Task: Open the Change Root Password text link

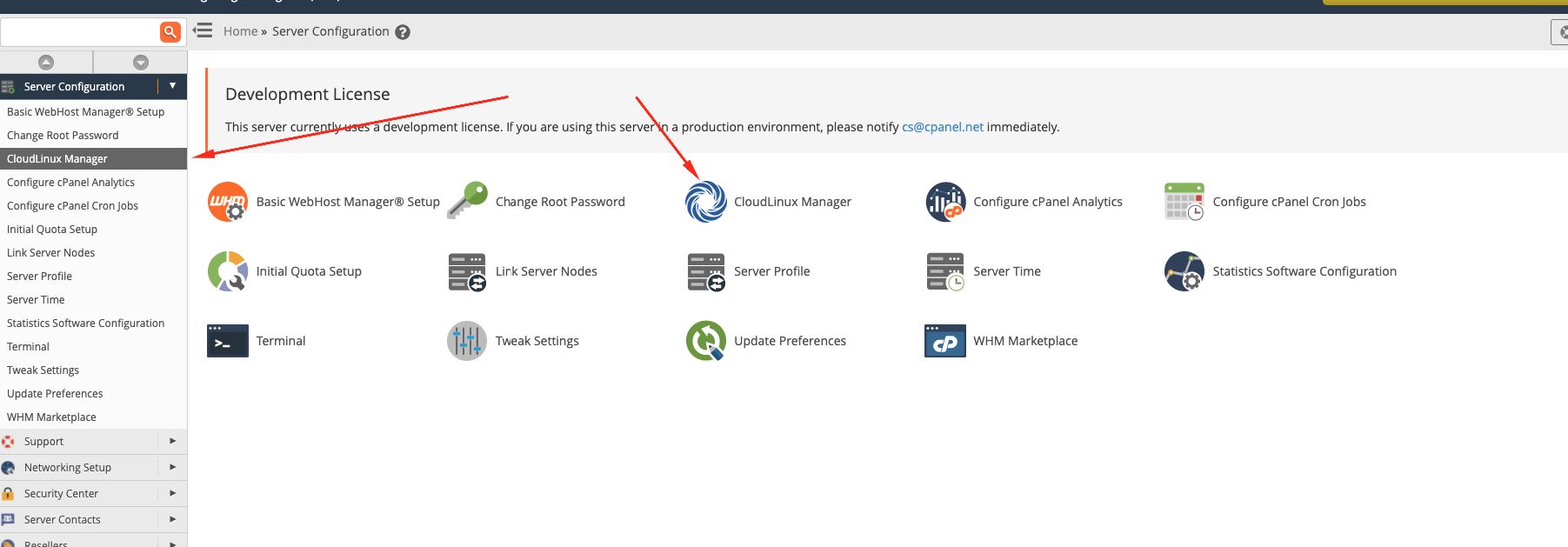Action: point(560,202)
